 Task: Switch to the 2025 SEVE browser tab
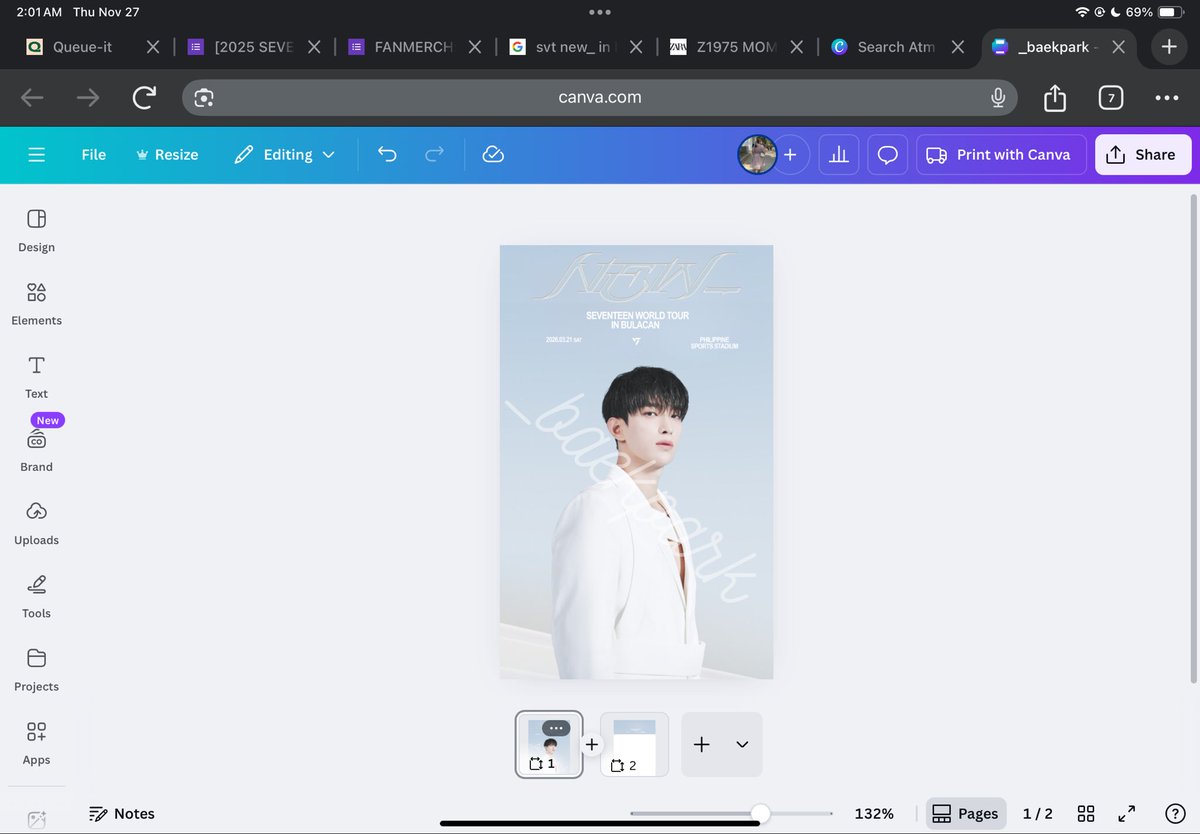[252, 46]
